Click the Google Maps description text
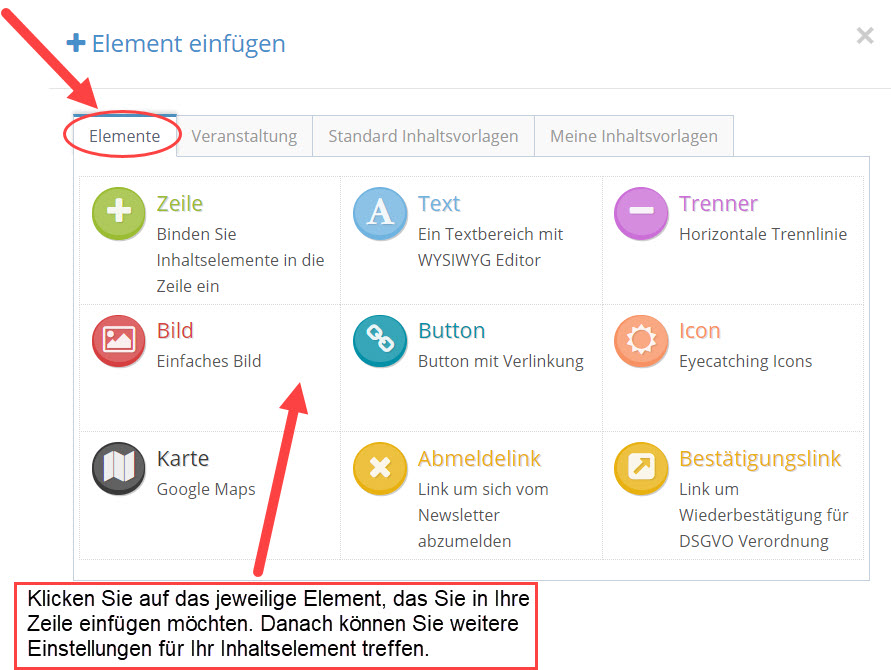Viewport: 891px width, 670px height. [206, 489]
